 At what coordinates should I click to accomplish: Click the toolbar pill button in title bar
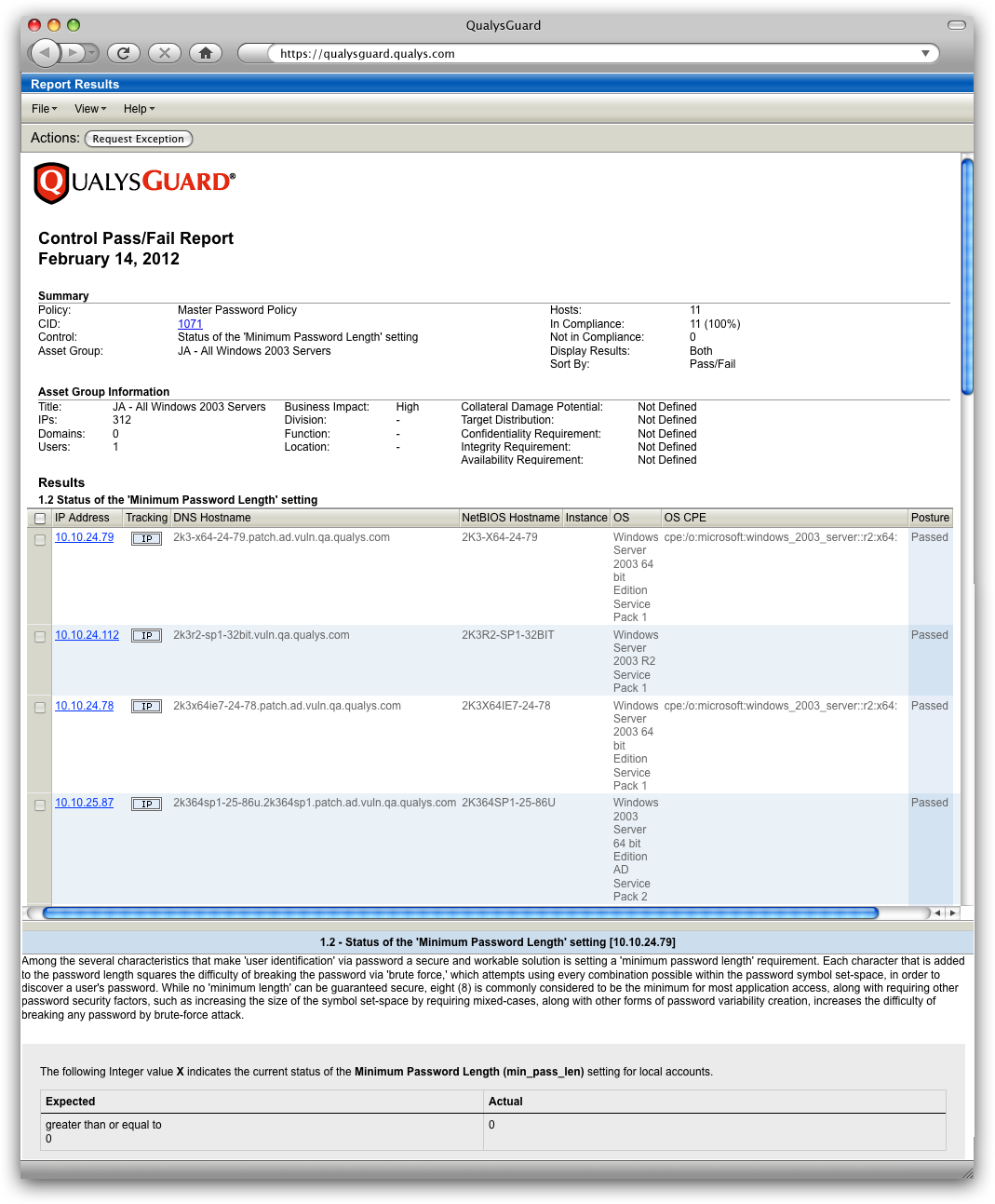pyautogui.click(x=957, y=25)
